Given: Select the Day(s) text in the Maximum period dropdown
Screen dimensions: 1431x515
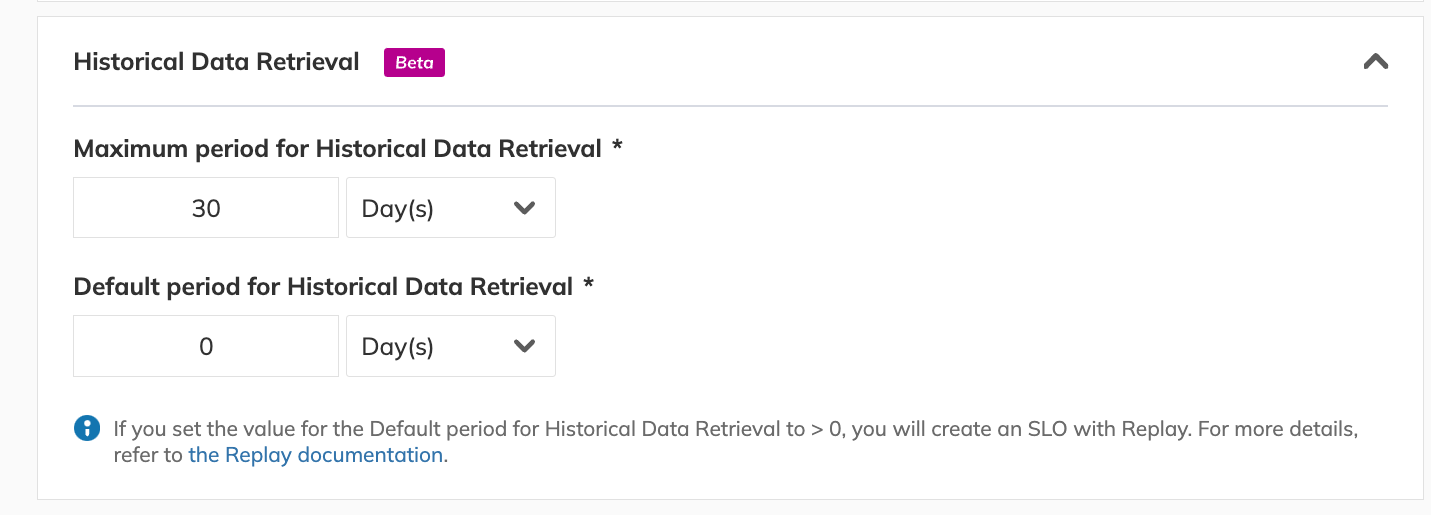Looking at the screenshot, I should point(398,209).
